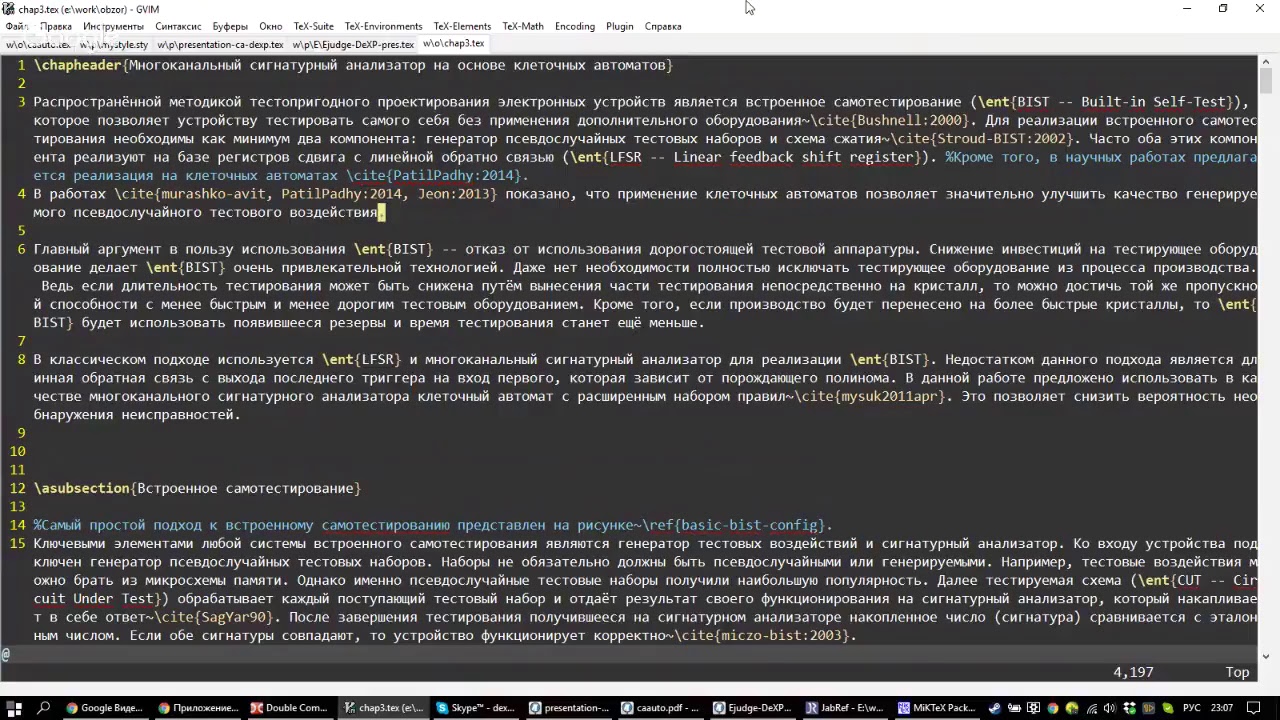Switch to Double Commander in taskbar
This screenshot has height=720, width=1280.
[x=290, y=708]
